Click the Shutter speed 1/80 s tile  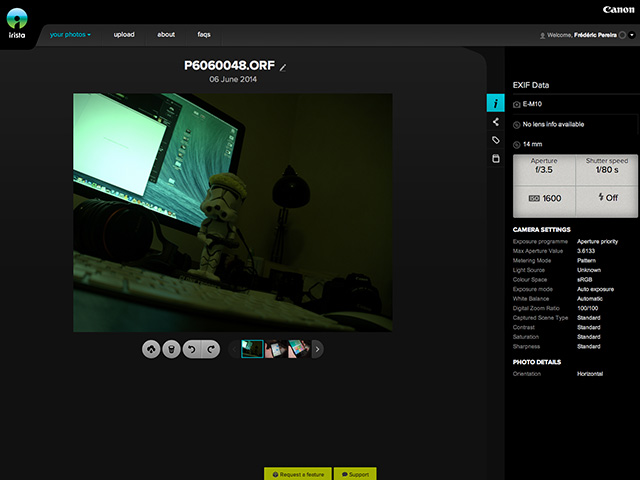click(x=607, y=170)
